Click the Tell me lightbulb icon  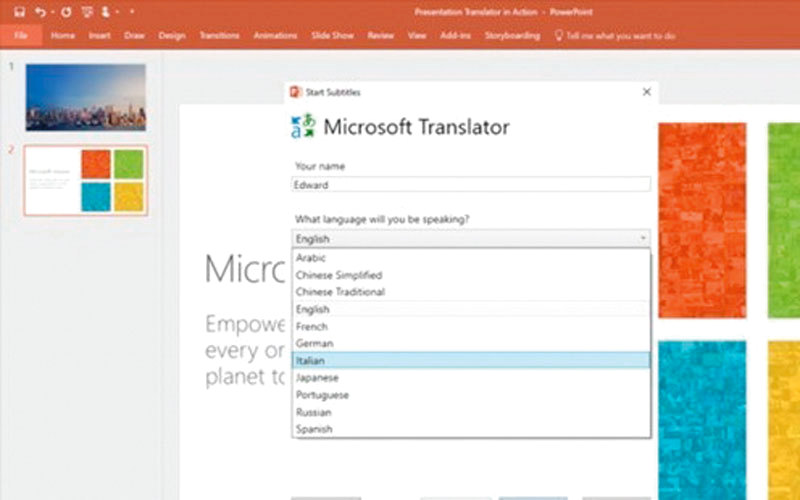pyautogui.click(x=559, y=35)
